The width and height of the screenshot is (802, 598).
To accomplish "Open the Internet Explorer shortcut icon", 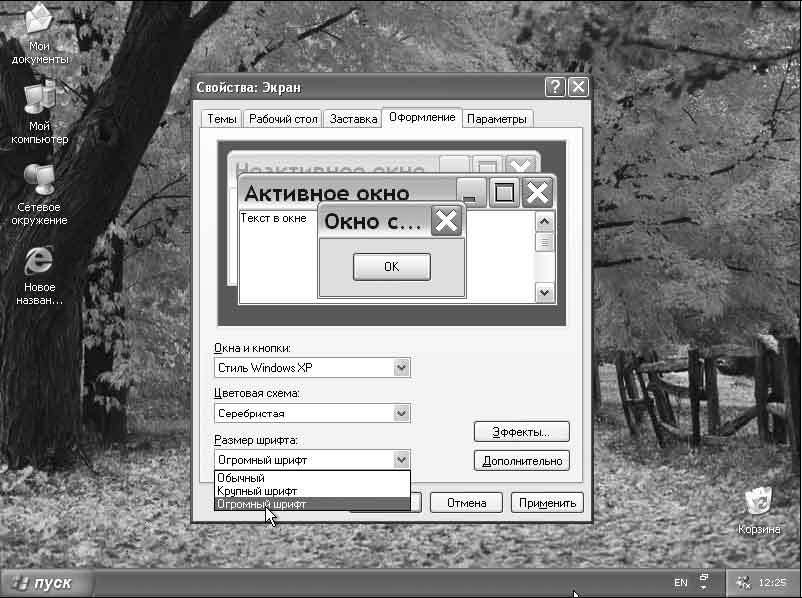I will point(40,261).
